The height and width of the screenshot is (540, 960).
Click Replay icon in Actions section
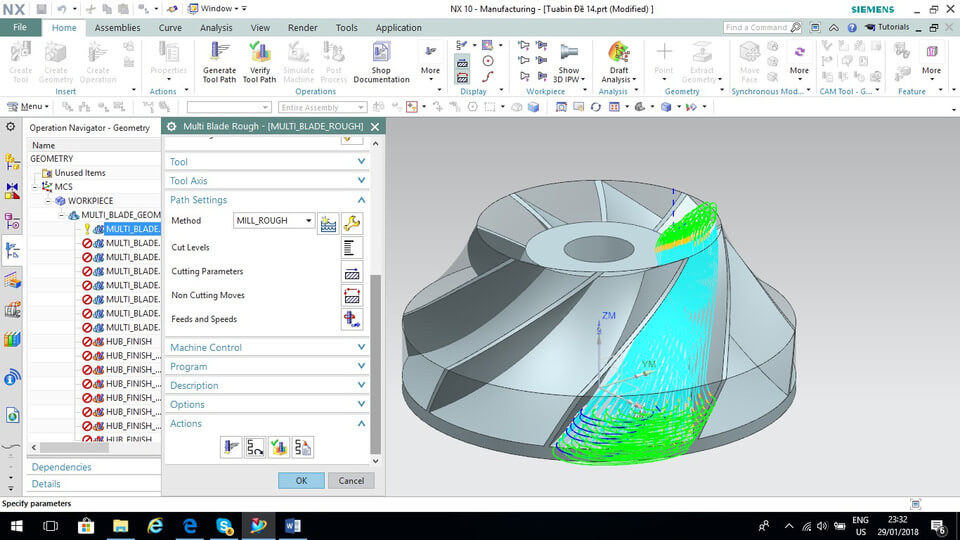pos(255,448)
